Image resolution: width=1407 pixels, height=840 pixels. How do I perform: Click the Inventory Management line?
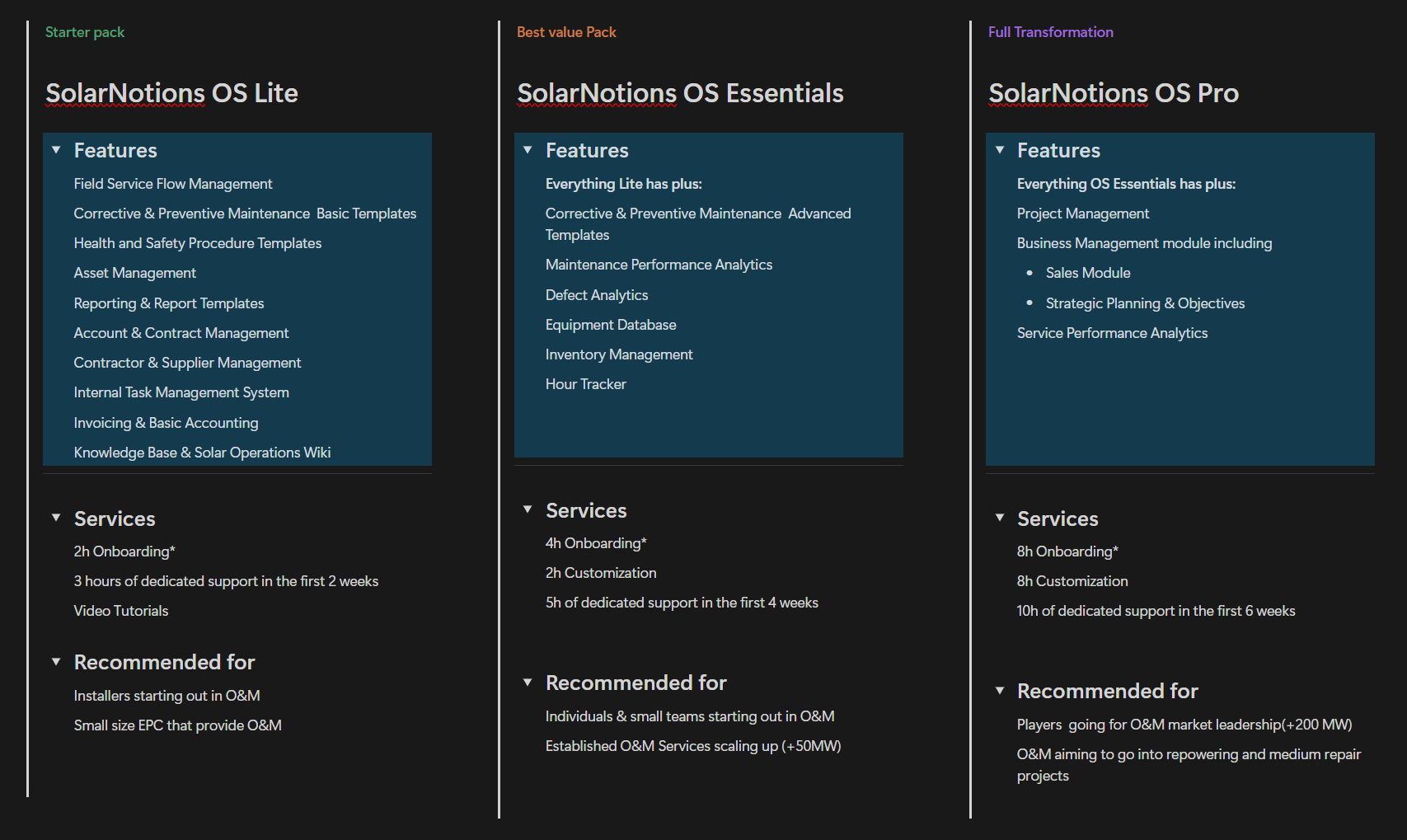coord(619,354)
